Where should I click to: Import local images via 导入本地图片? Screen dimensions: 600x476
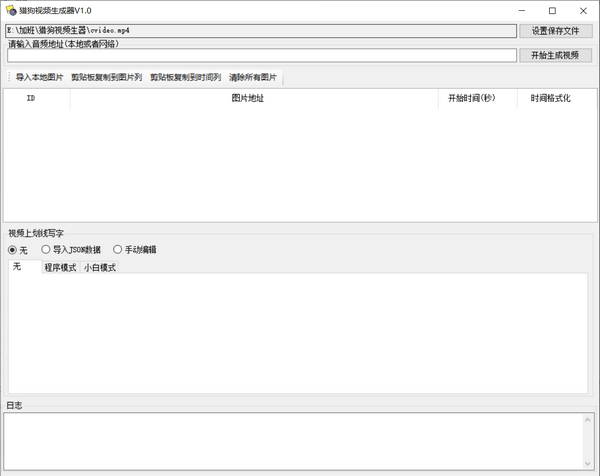tap(39, 77)
